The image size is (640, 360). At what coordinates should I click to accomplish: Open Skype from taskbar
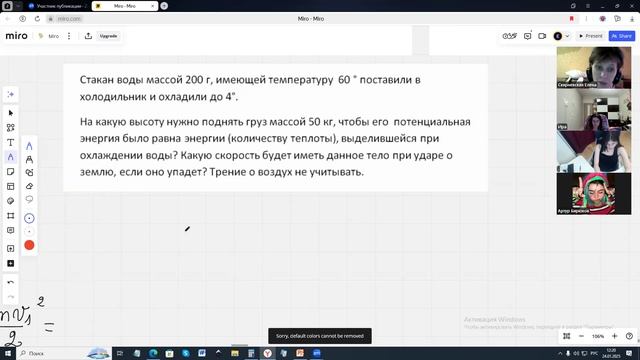pyautogui.click(x=186, y=353)
